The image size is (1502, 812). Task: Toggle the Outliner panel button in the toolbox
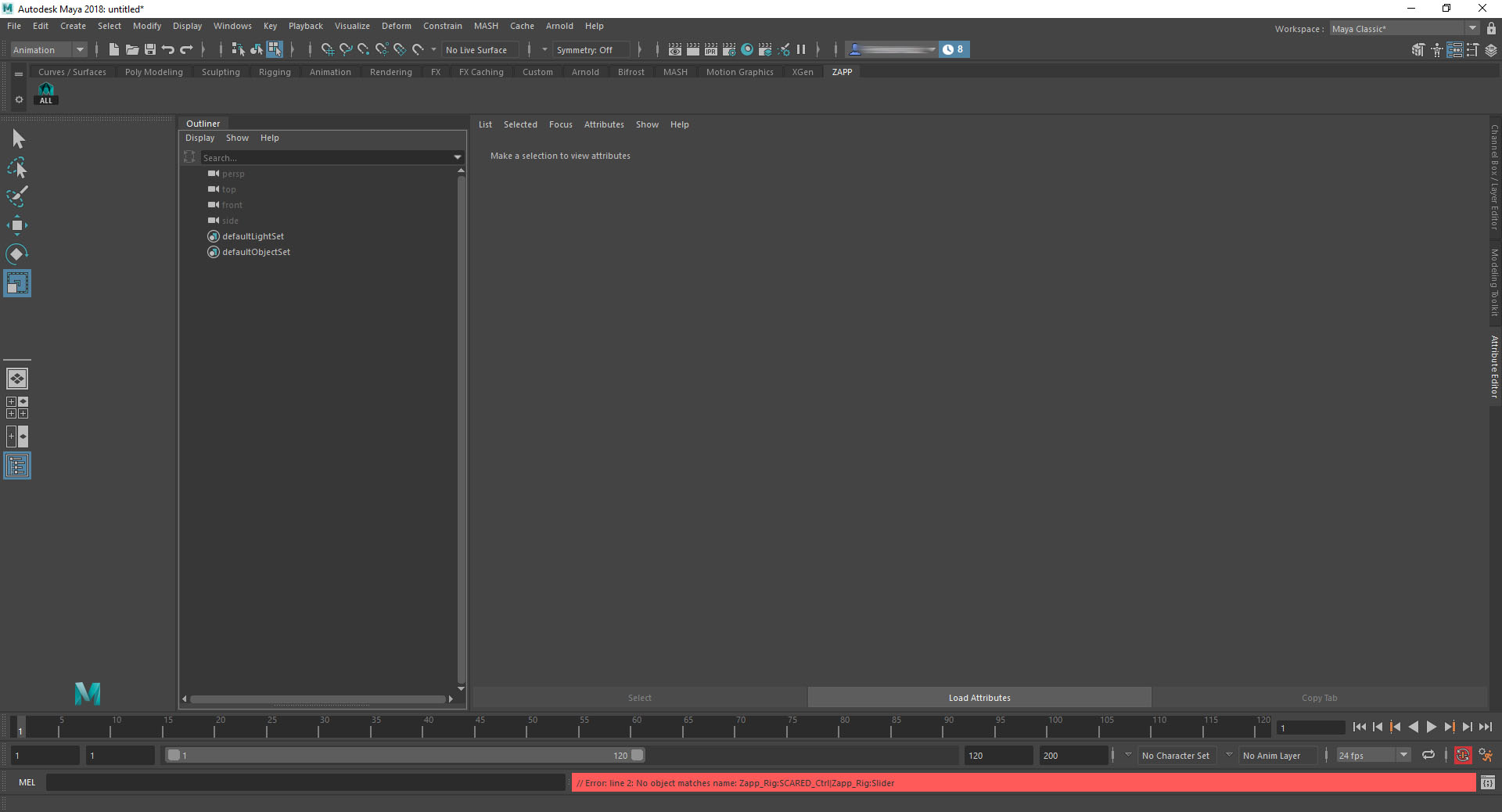tap(17, 465)
